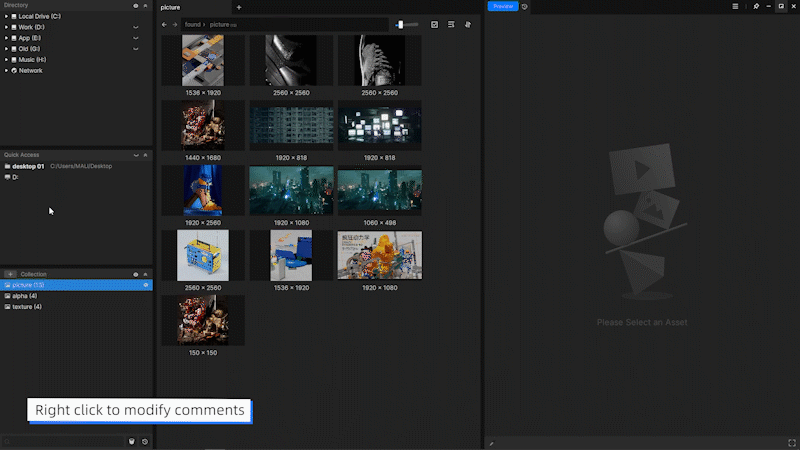Toggle visibility eye in Directory panel header
This screenshot has width=800, height=450.
point(136,5)
